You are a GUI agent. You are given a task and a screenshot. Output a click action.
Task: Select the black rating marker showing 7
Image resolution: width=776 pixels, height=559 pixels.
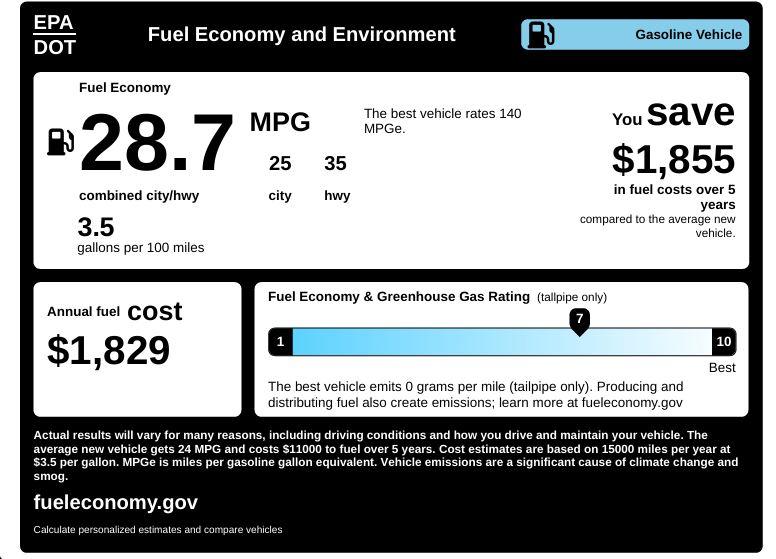[x=579, y=320]
